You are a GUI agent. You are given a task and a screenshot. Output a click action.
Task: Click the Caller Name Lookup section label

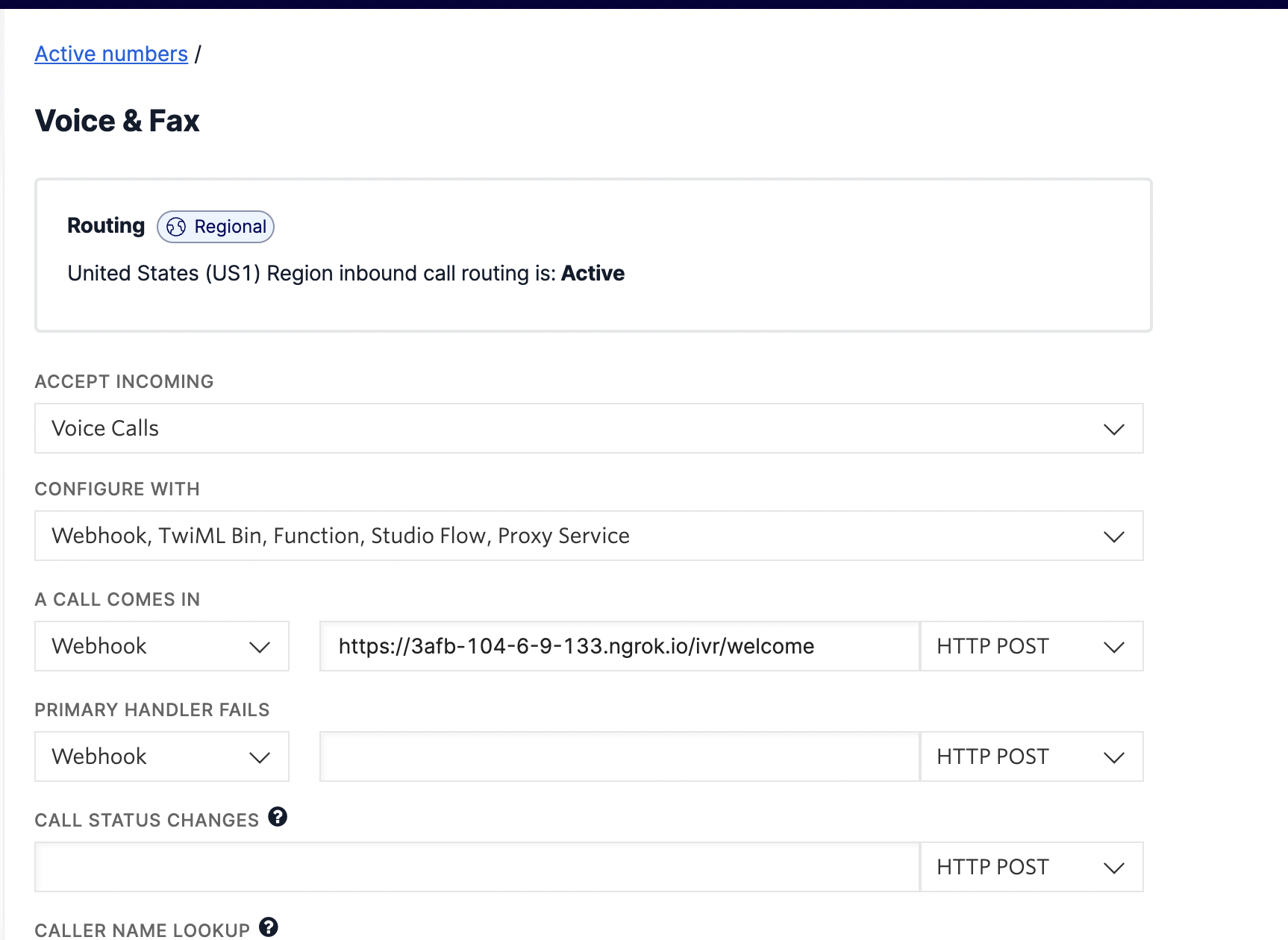pyautogui.click(x=142, y=930)
